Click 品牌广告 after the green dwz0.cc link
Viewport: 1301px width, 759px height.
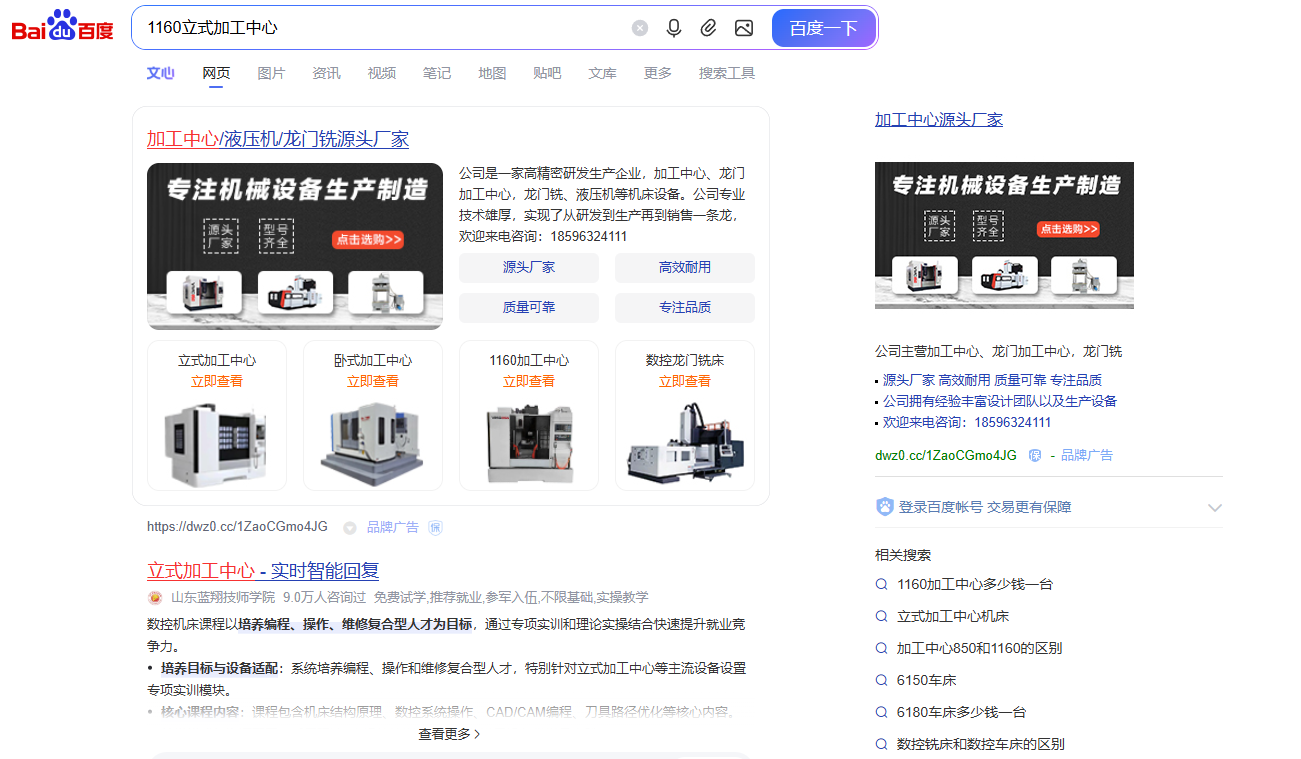click(x=1087, y=455)
